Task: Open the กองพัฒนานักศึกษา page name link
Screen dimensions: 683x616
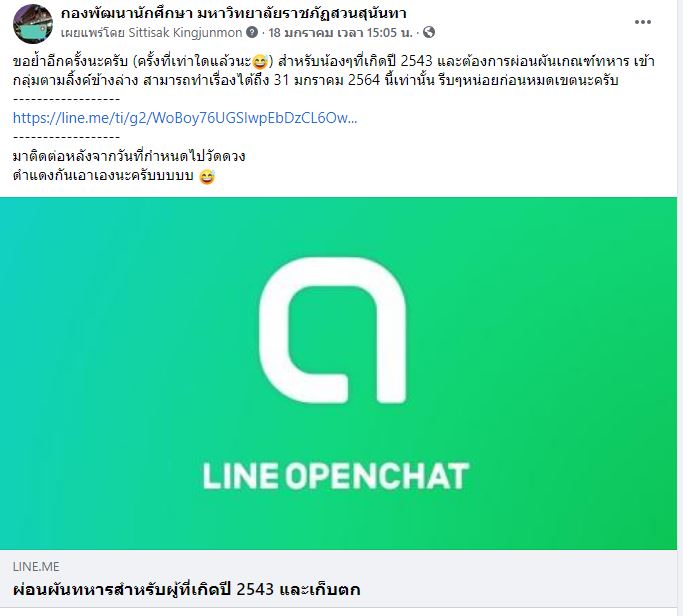Action: pos(233,13)
